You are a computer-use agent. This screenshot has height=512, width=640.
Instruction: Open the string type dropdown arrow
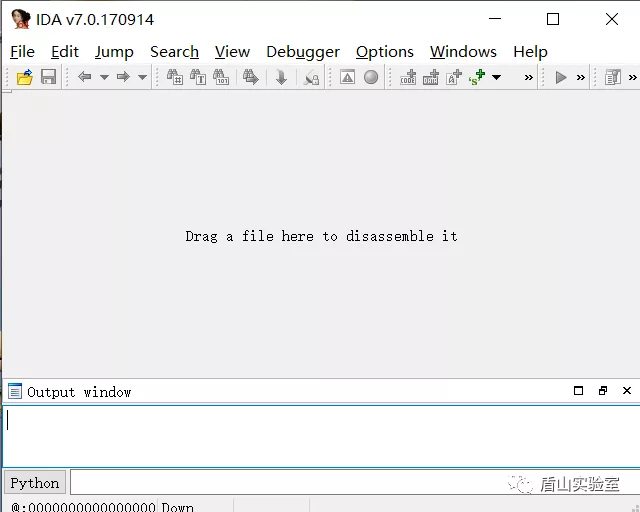coord(496,77)
